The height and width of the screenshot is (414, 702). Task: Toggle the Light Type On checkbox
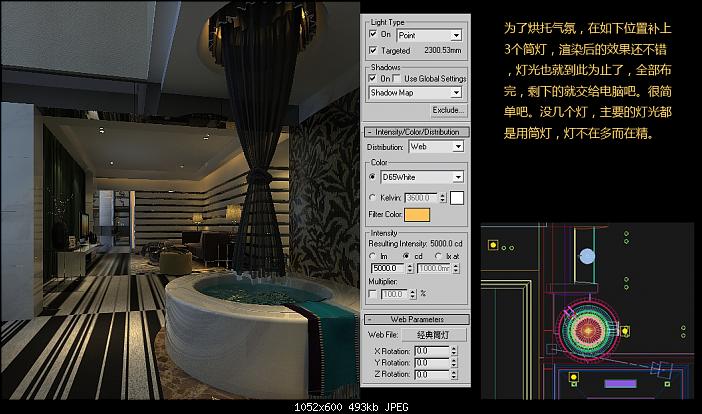coord(373,34)
